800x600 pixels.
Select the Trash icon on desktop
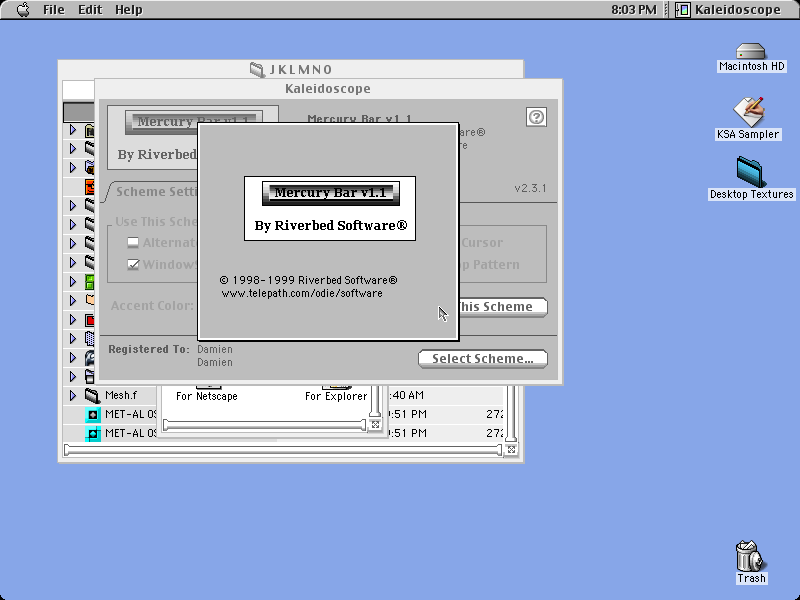point(749,556)
